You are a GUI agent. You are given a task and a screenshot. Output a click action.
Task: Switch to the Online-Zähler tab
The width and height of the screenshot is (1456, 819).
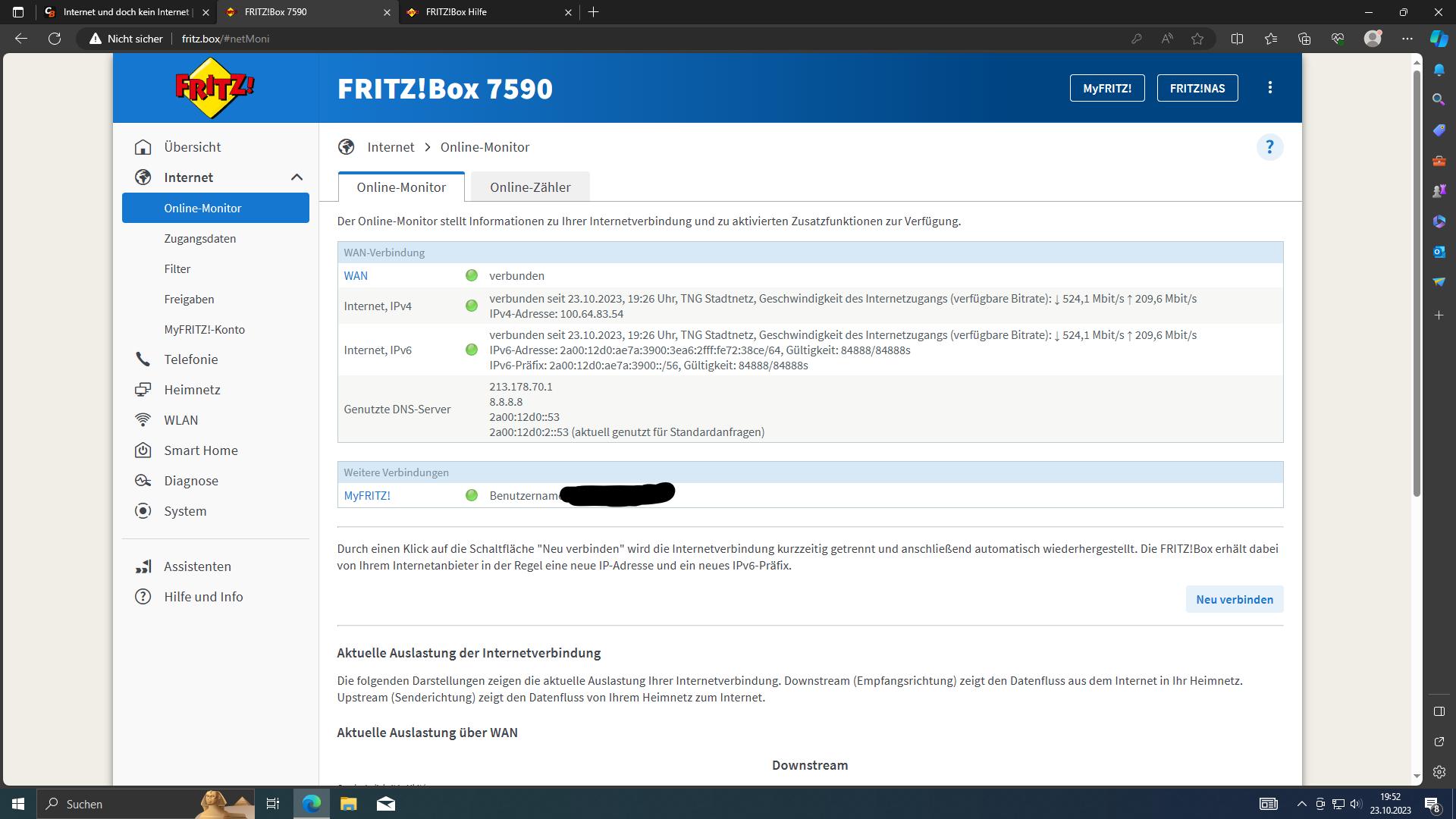point(530,187)
